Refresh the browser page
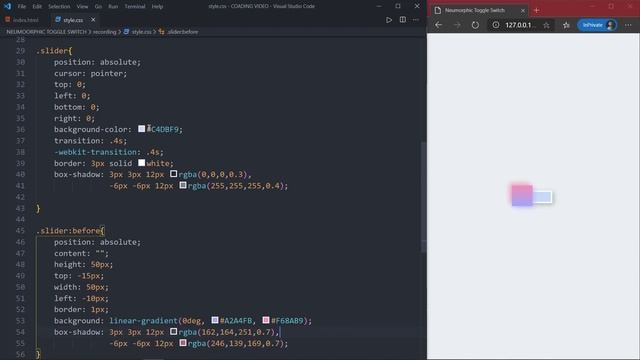The image size is (640, 360). [x=475, y=25]
